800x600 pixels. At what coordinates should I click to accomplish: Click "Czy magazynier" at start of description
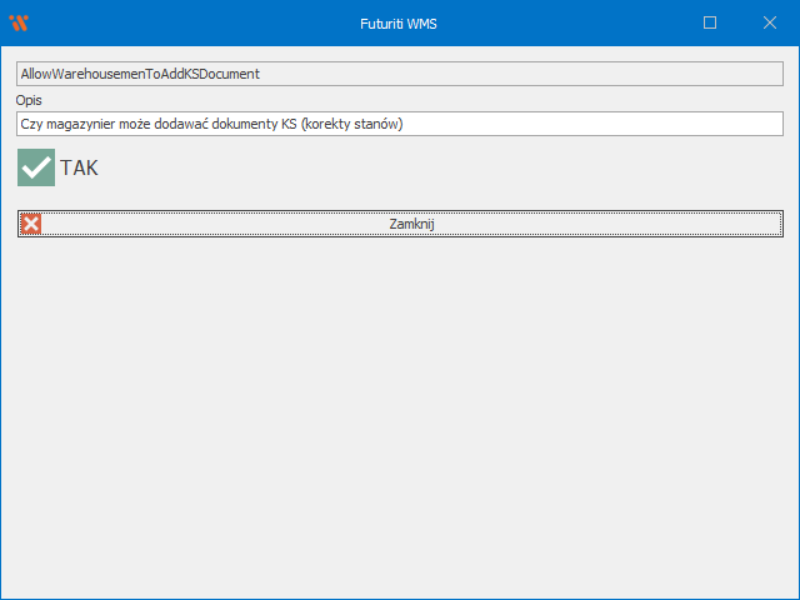pos(62,124)
